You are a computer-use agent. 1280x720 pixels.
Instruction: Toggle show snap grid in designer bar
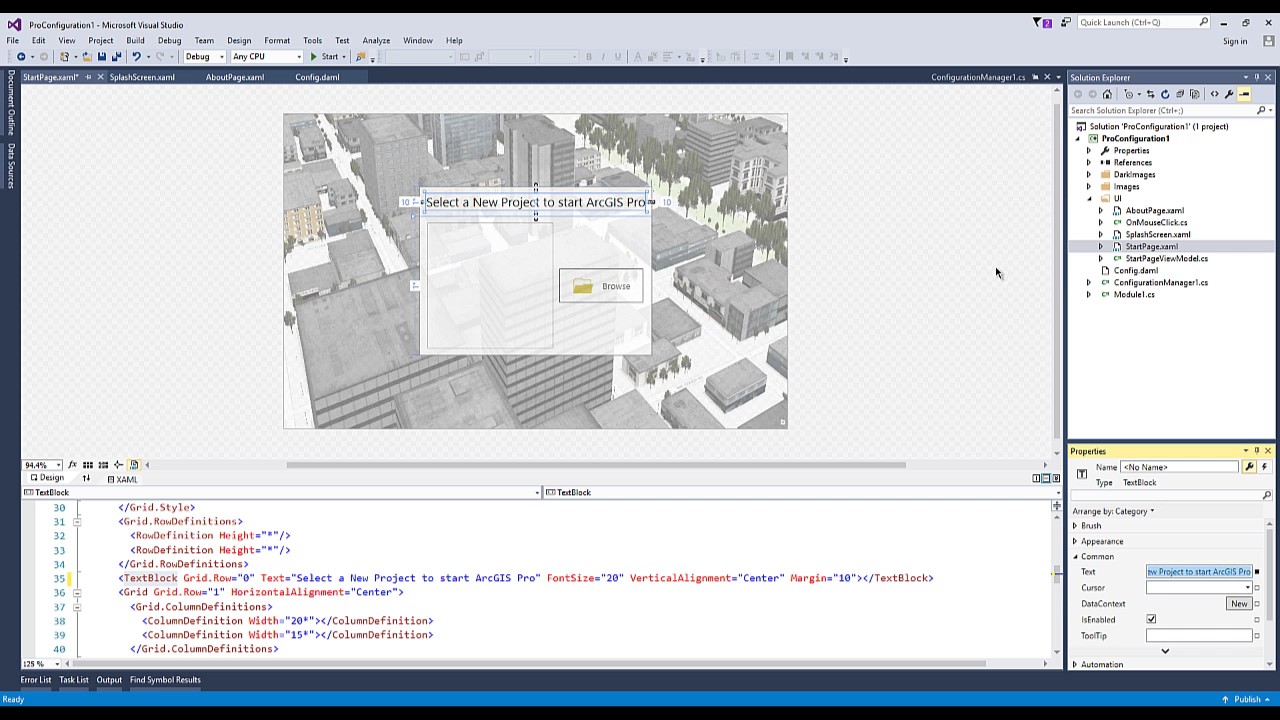(88, 465)
